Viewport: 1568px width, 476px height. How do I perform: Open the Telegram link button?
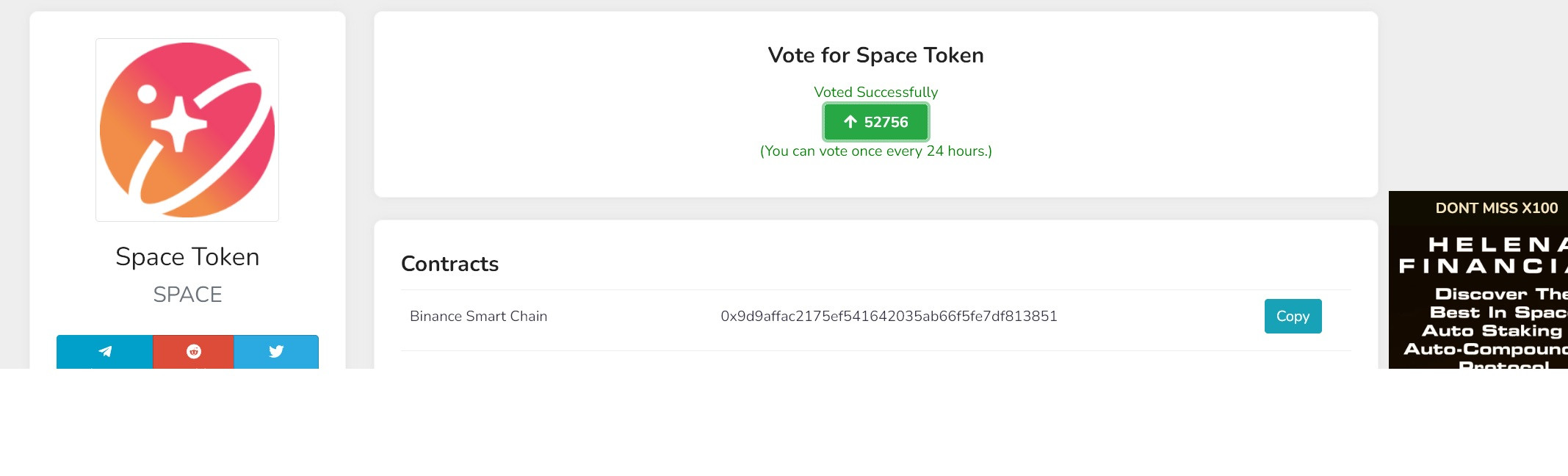[x=105, y=351]
